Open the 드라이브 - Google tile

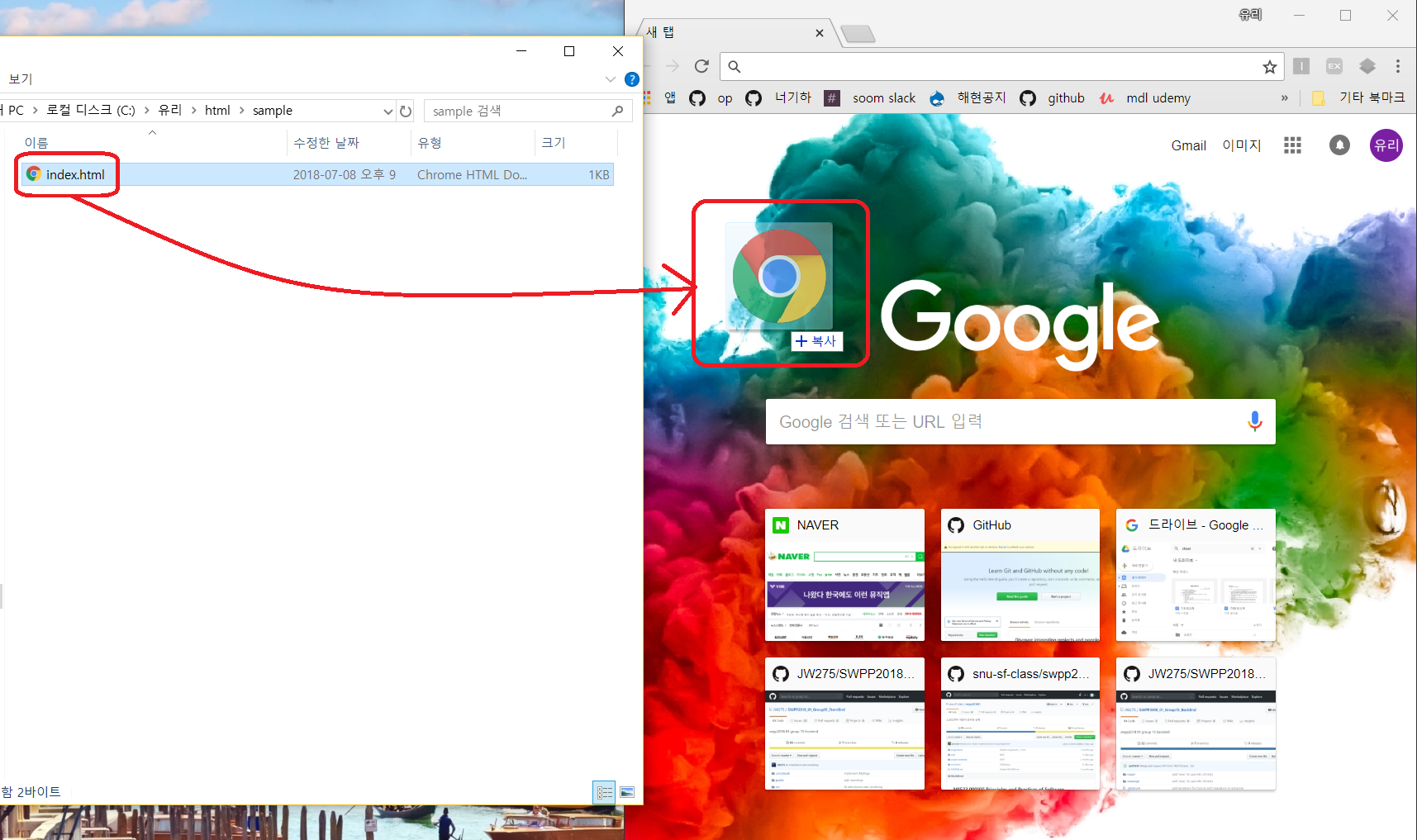click(1196, 575)
